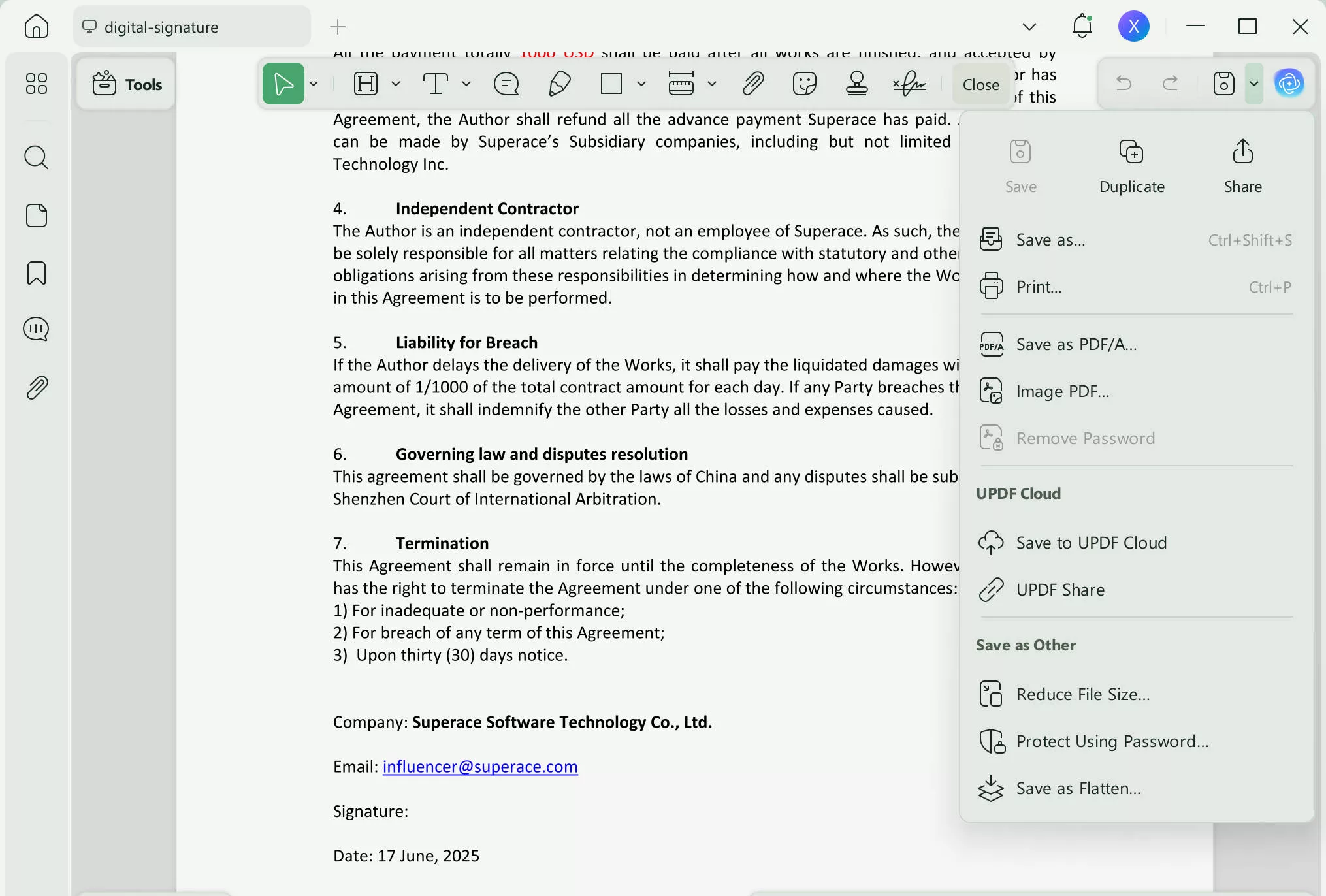Open the comment note tool
The height and width of the screenshot is (896, 1326).
coord(506,84)
